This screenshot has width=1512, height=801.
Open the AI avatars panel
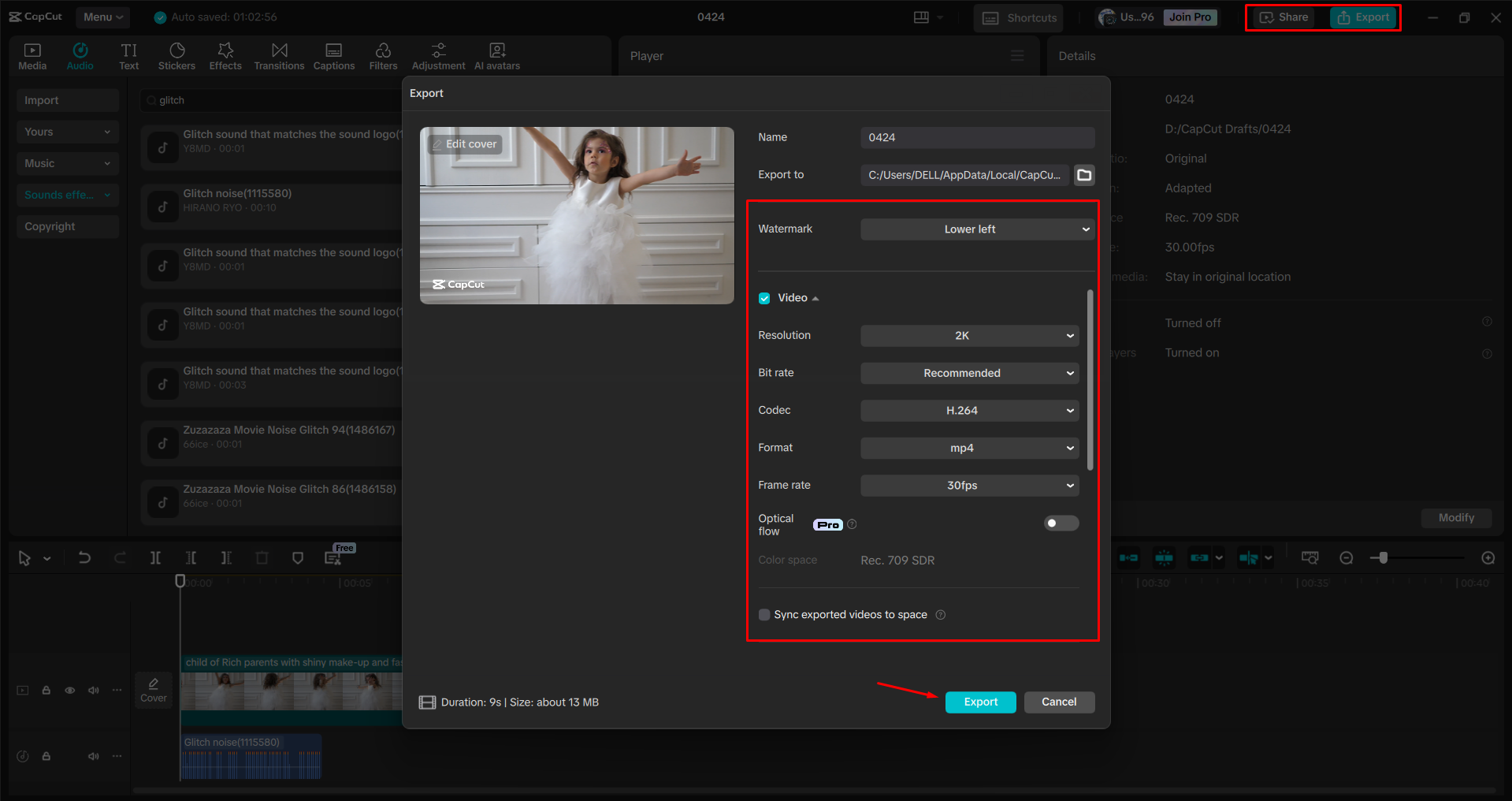pos(496,55)
